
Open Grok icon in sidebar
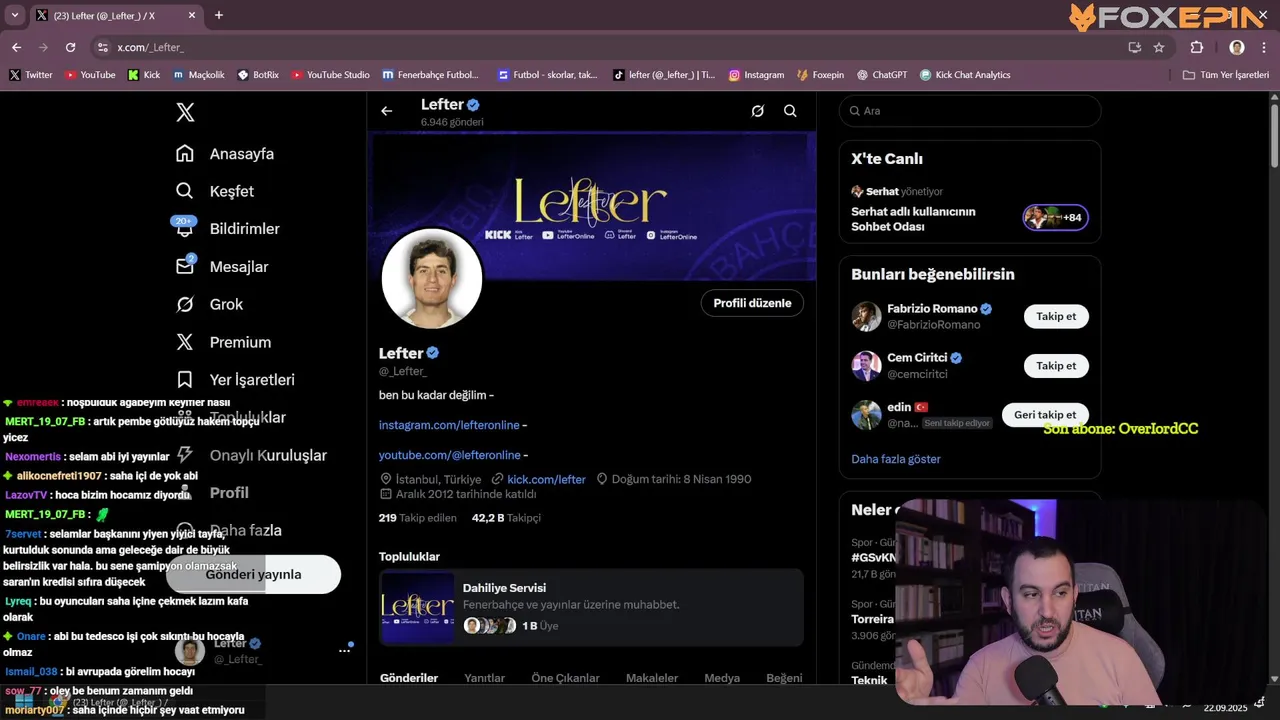[x=184, y=304]
